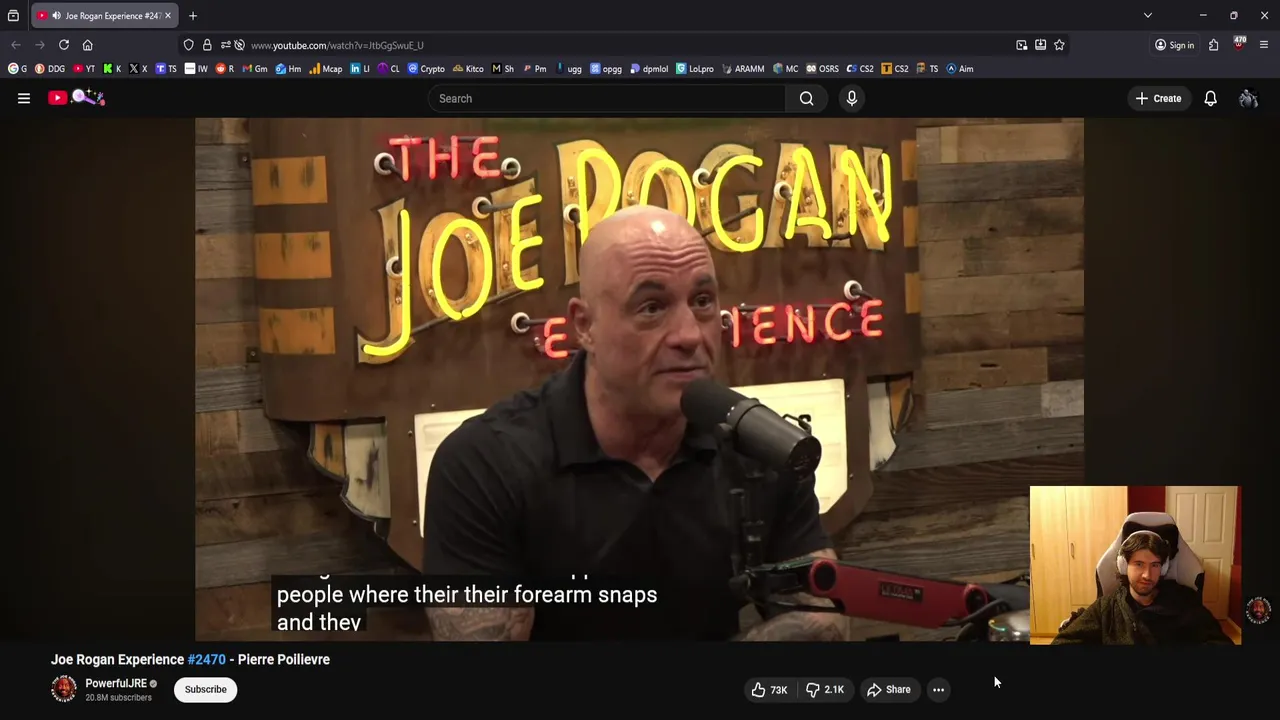
Task: Open the YouTube guide hamburger menu
Action: click(24, 98)
